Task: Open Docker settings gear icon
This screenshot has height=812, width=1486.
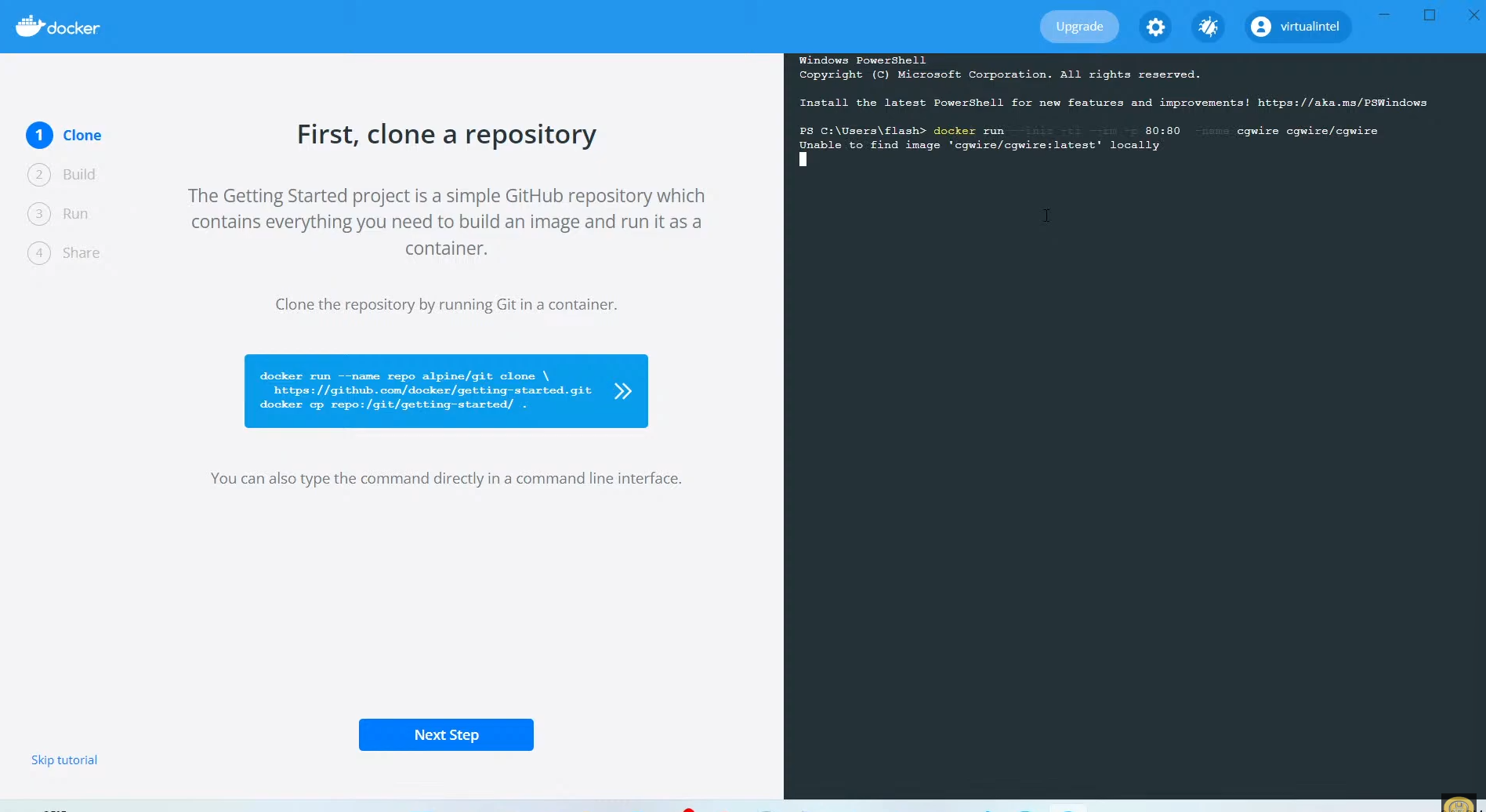Action: (1155, 27)
